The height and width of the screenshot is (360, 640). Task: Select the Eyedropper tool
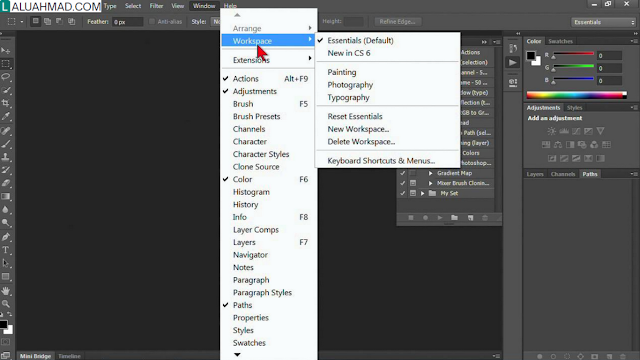pos(6,117)
